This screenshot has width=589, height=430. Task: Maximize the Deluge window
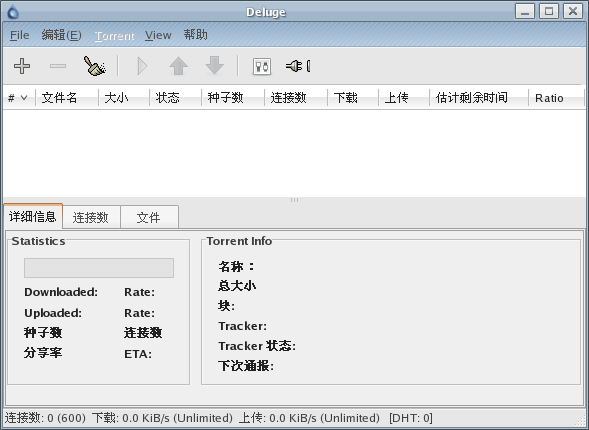coord(549,11)
